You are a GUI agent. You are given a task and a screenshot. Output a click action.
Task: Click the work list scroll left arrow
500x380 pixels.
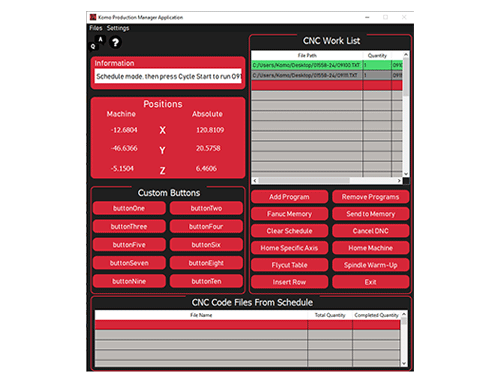pos(255,180)
